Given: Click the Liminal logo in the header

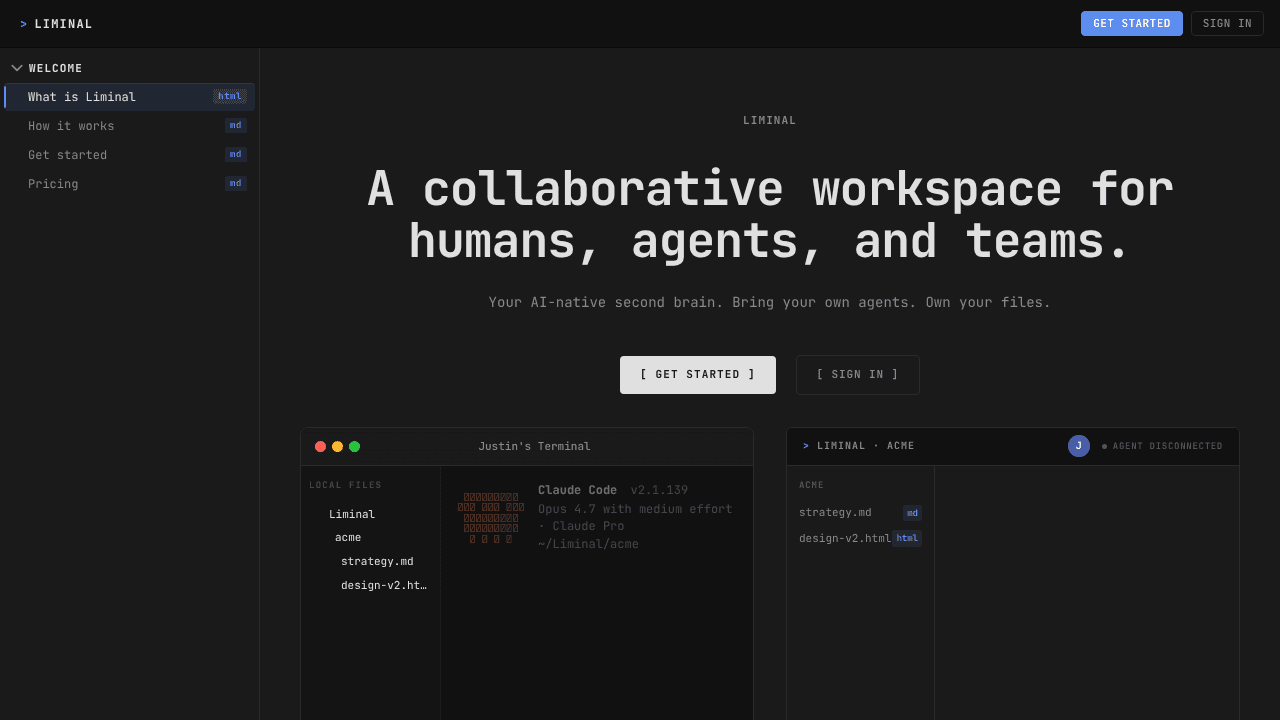Looking at the screenshot, I should pyautogui.click(x=56, y=24).
